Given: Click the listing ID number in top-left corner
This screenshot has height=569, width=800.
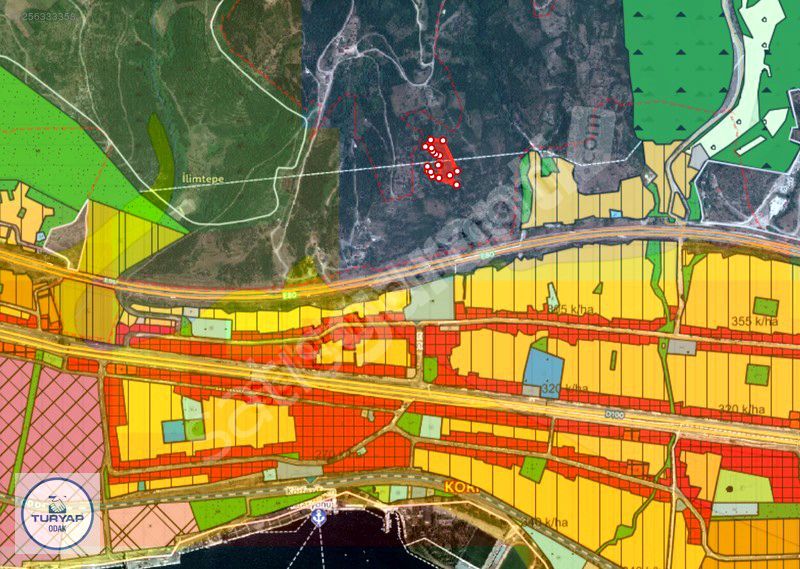Looking at the screenshot, I should [x=38, y=17].
